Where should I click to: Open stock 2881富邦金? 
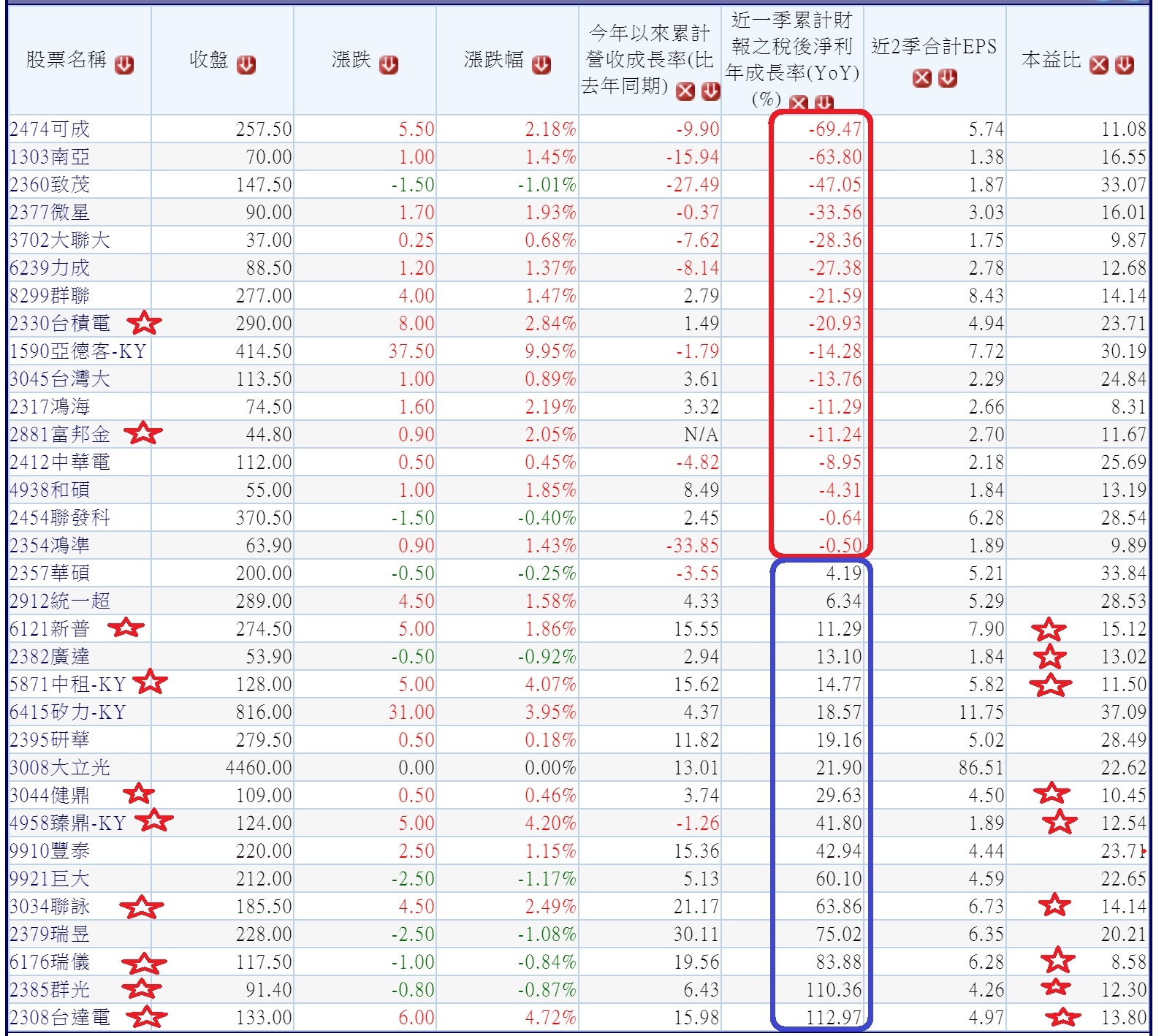(x=60, y=435)
